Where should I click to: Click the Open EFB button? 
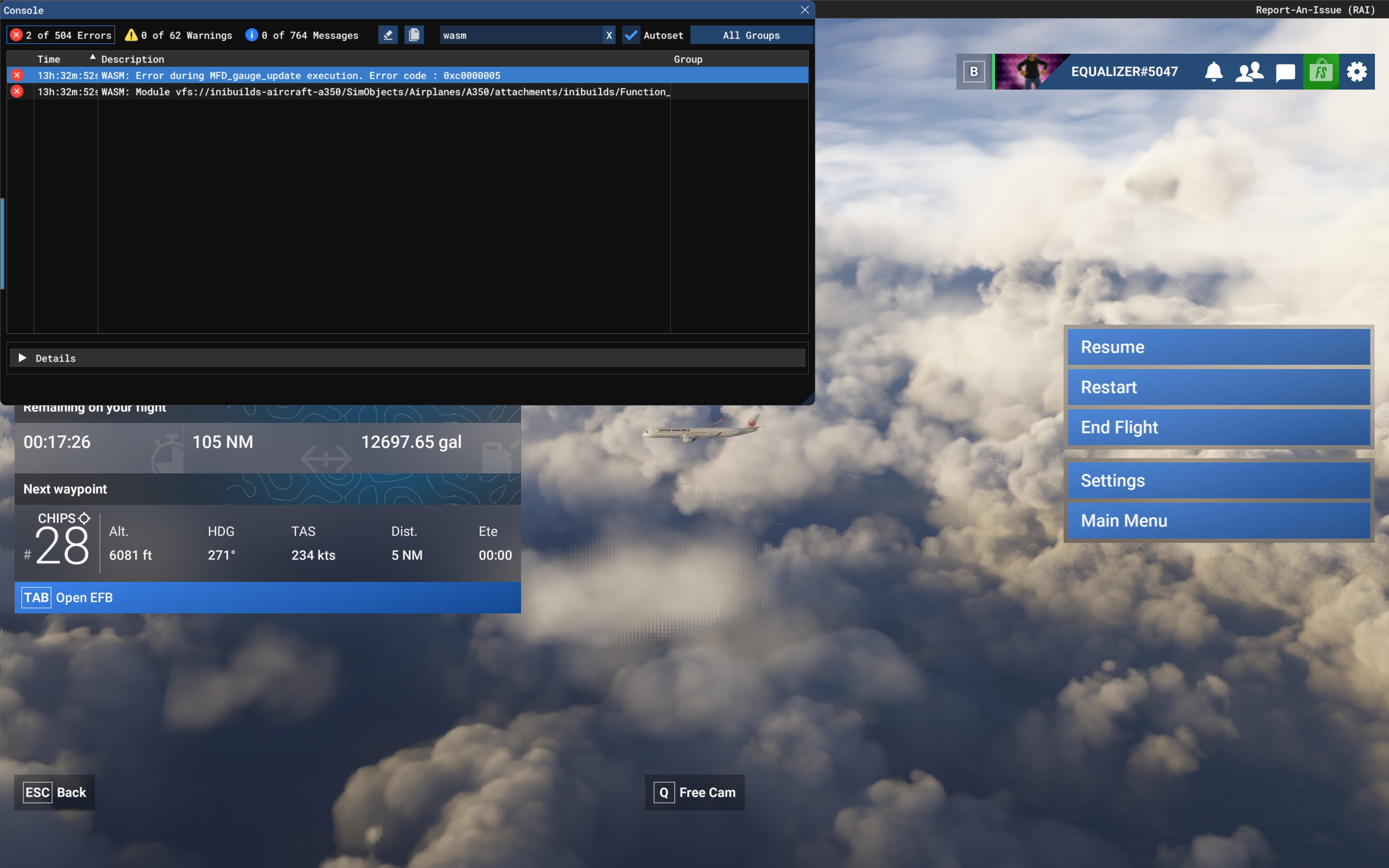click(268, 598)
